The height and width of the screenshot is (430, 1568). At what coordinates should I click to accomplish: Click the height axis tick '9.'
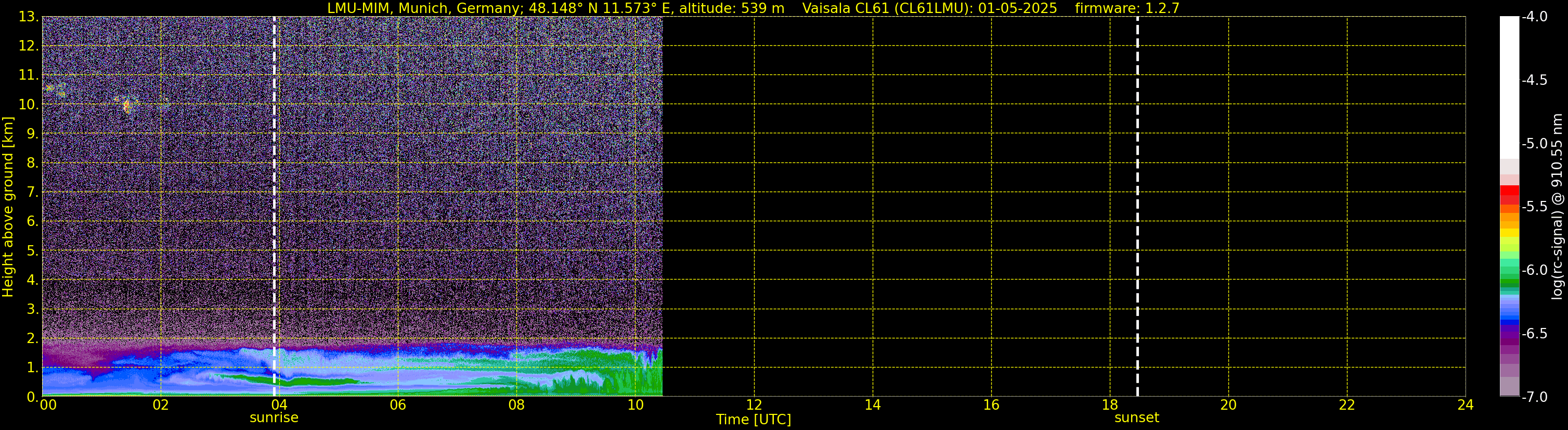click(32, 134)
